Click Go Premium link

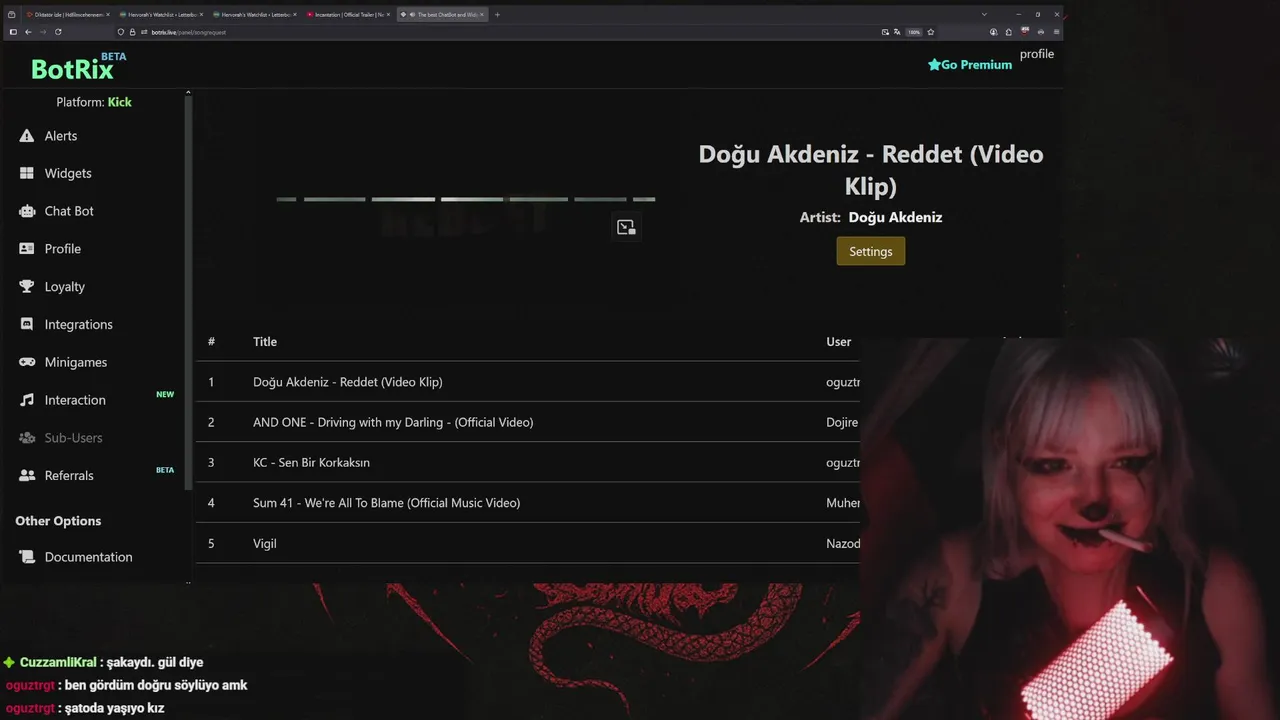(x=970, y=64)
